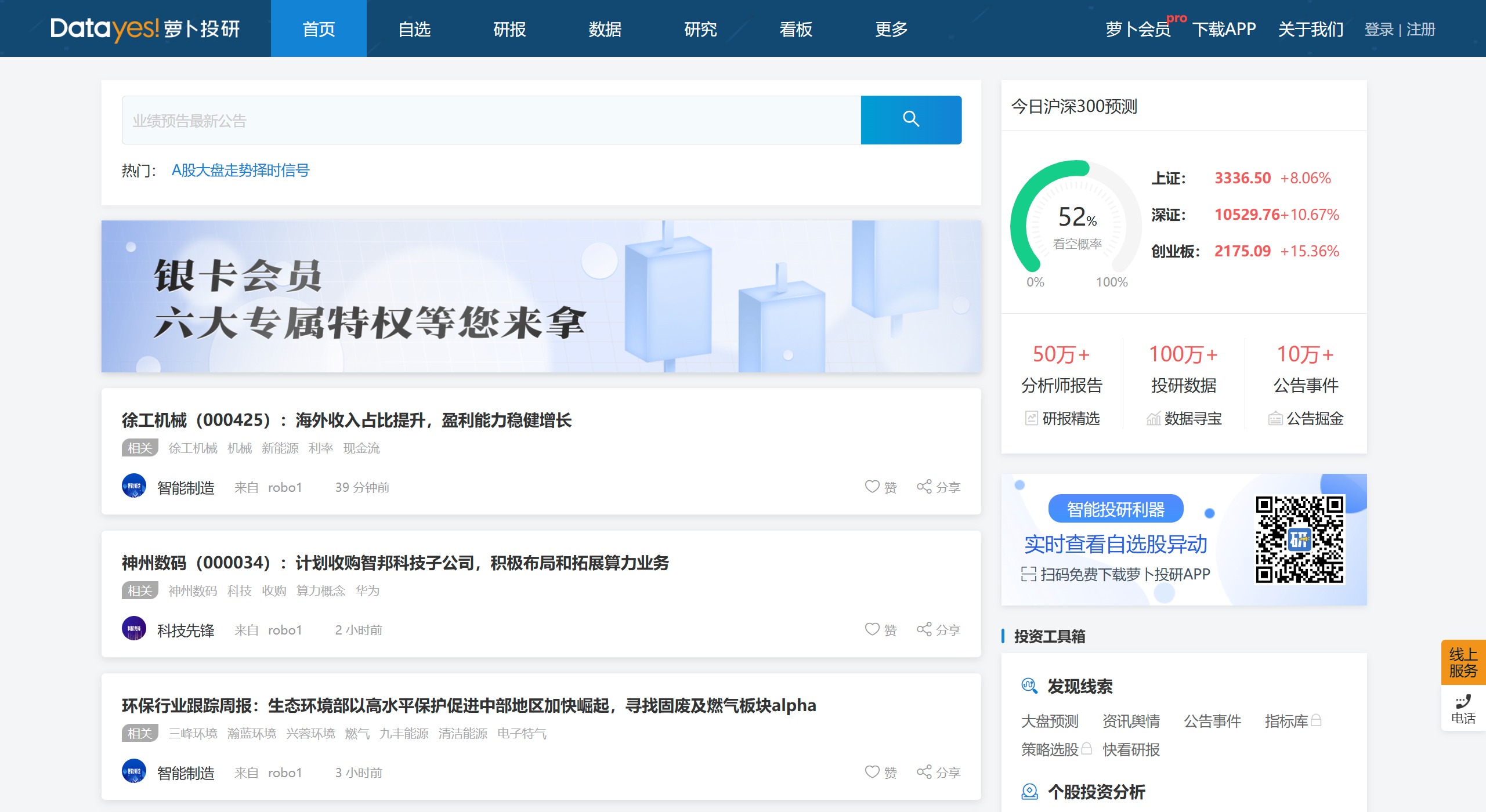This screenshot has width=1486, height=812.
Task: Click the 发现线索 magnifier icon in 投资工具箱
Action: 1030,686
